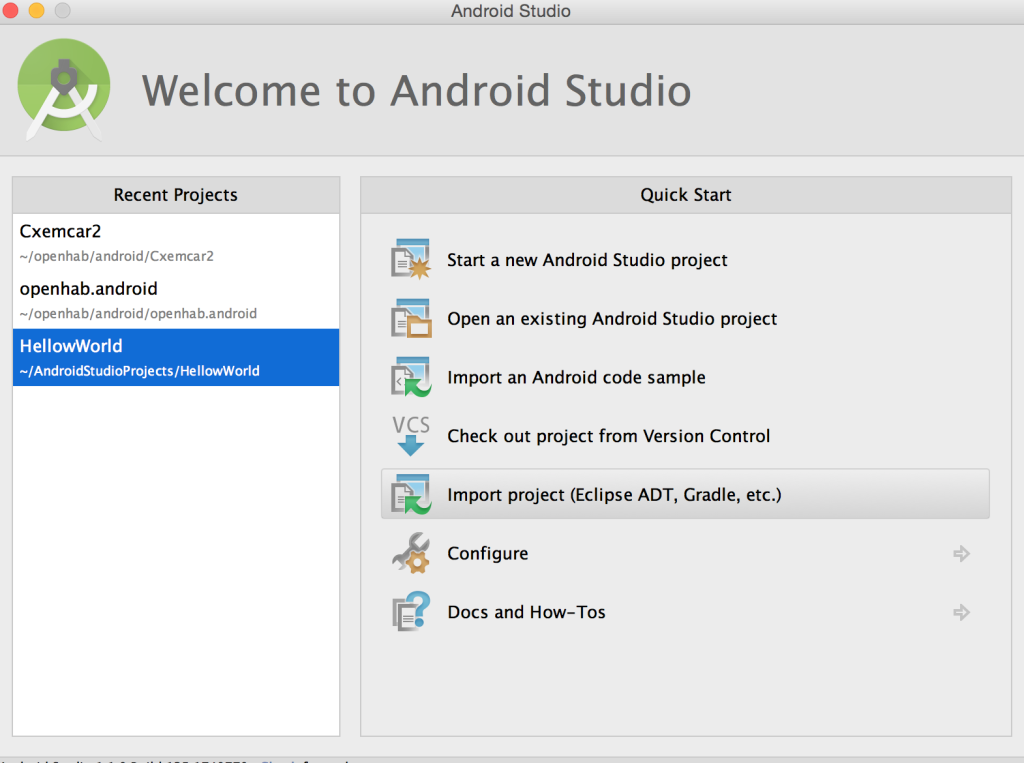Choose "Check out project from Version Control"

tap(609, 436)
